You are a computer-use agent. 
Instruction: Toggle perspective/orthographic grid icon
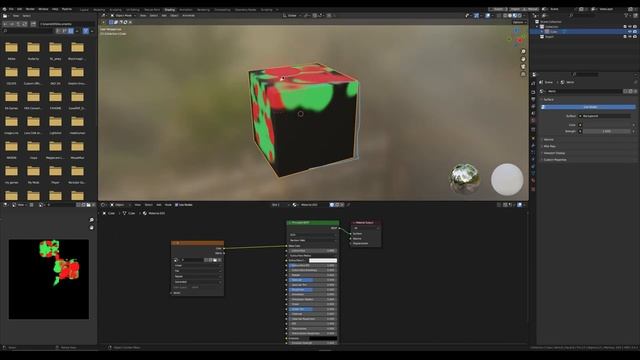tap(523, 74)
